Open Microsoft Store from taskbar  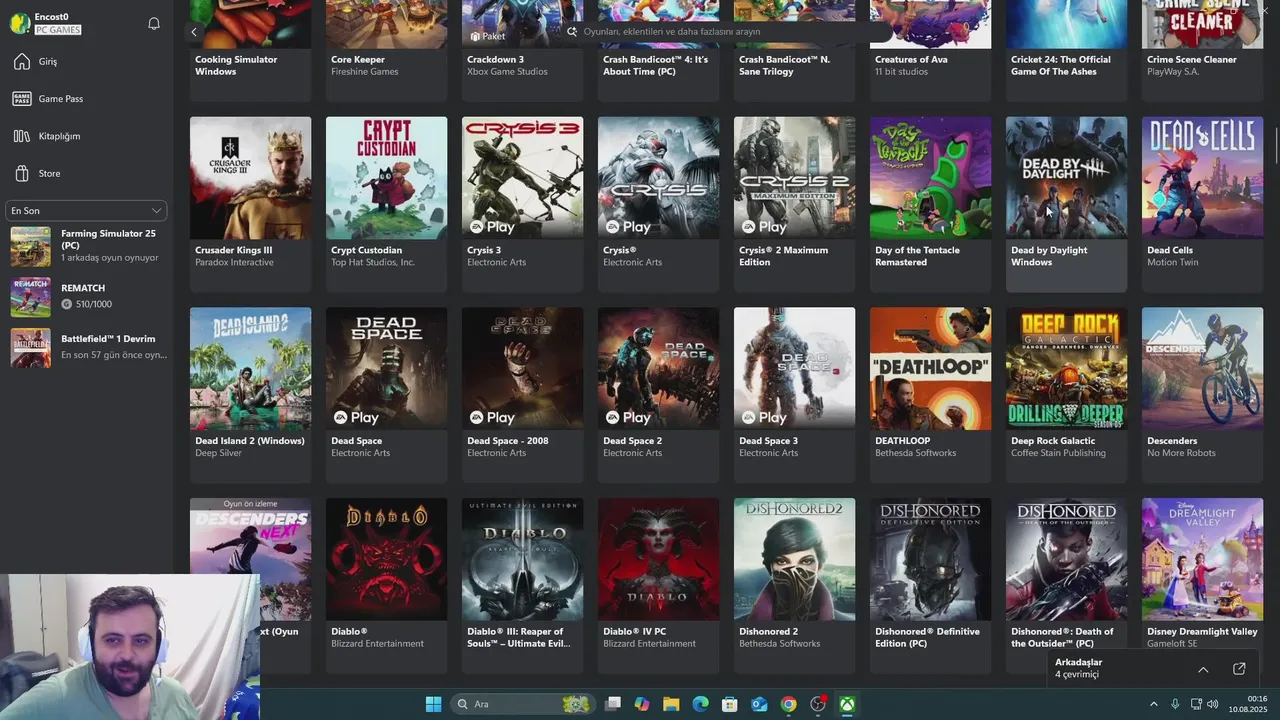point(730,704)
